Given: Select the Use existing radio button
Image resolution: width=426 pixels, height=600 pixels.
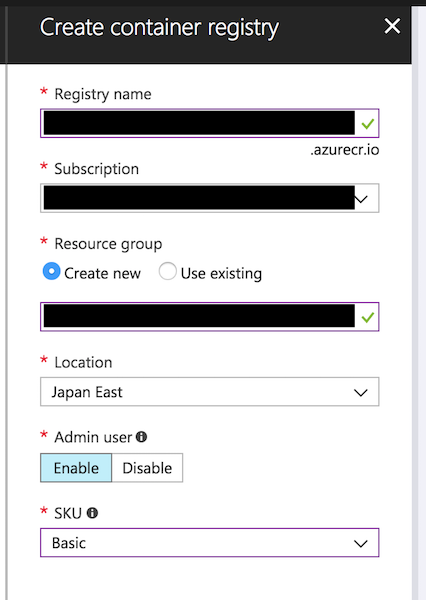Looking at the screenshot, I should pyautogui.click(x=168, y=271).
